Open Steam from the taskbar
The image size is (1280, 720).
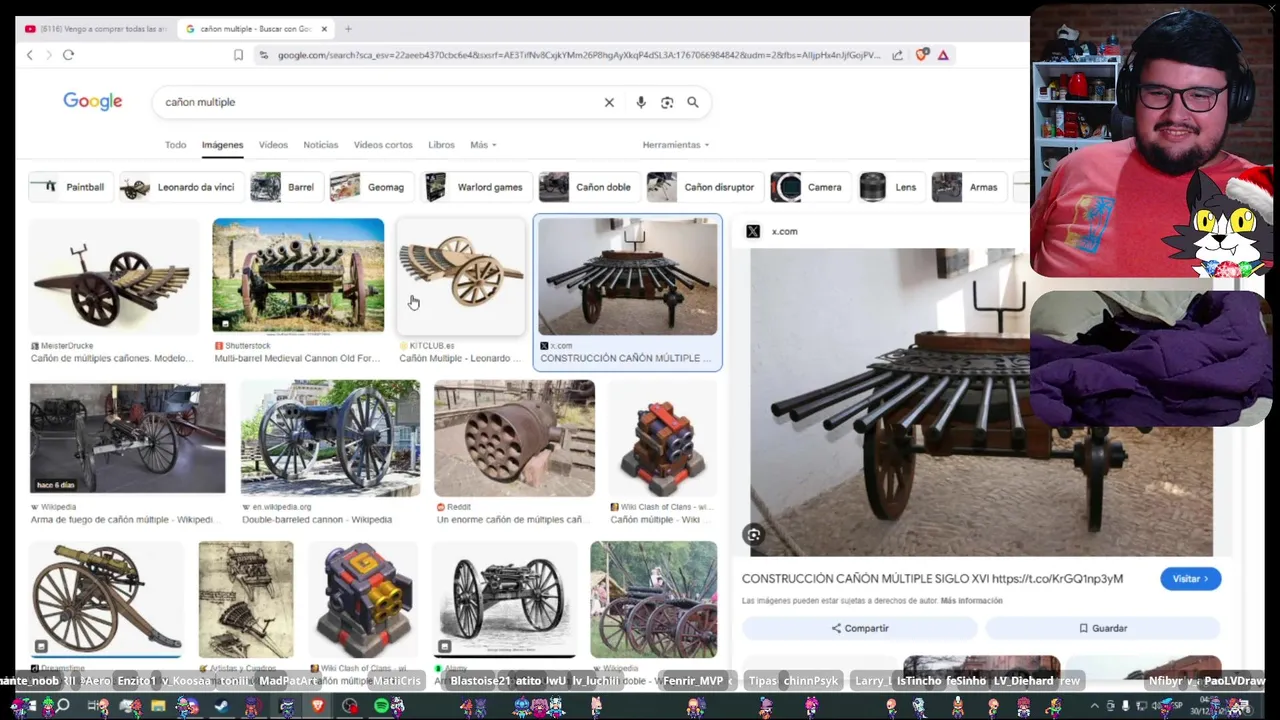click(x=221, y=706)
